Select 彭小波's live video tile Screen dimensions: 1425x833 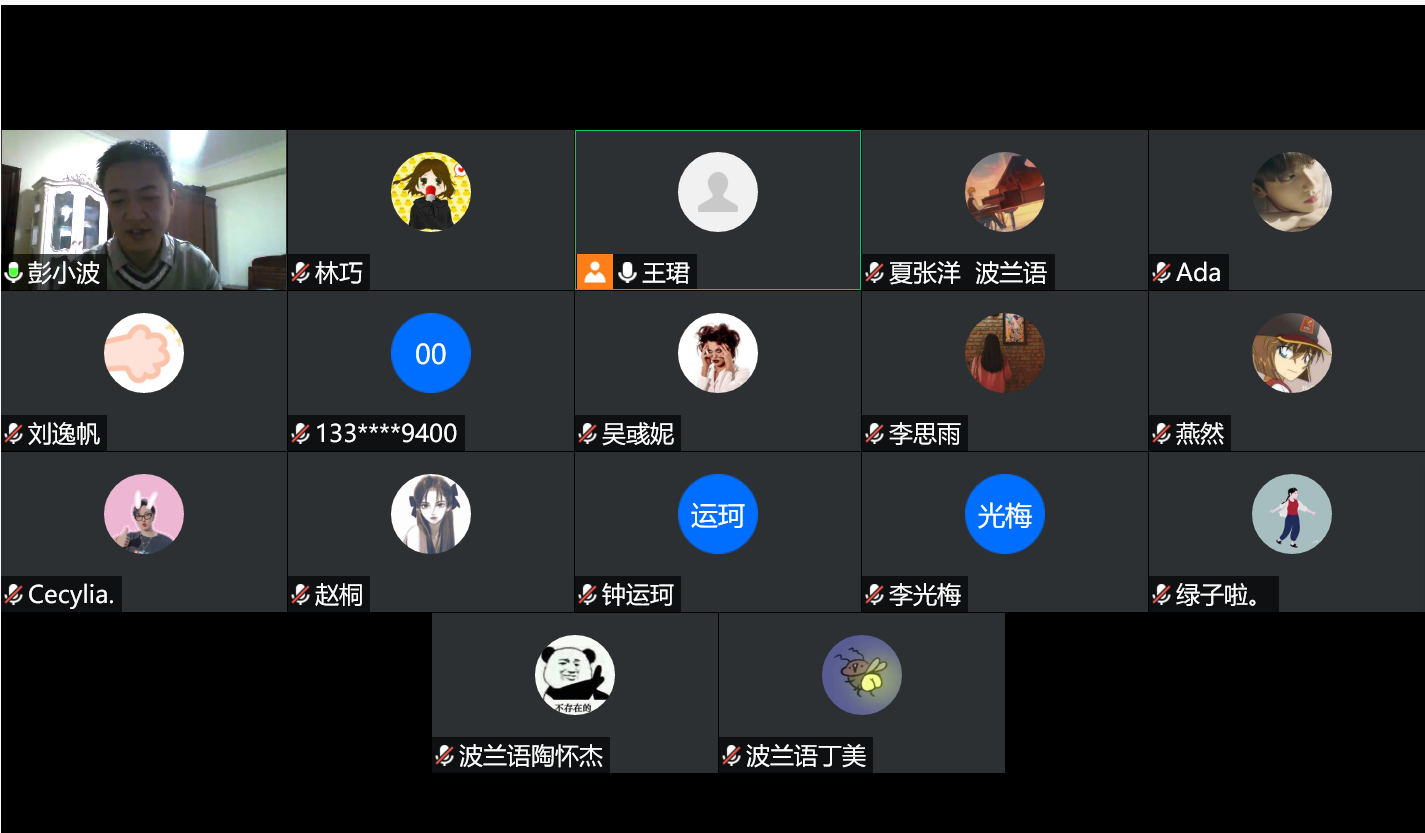144,210
